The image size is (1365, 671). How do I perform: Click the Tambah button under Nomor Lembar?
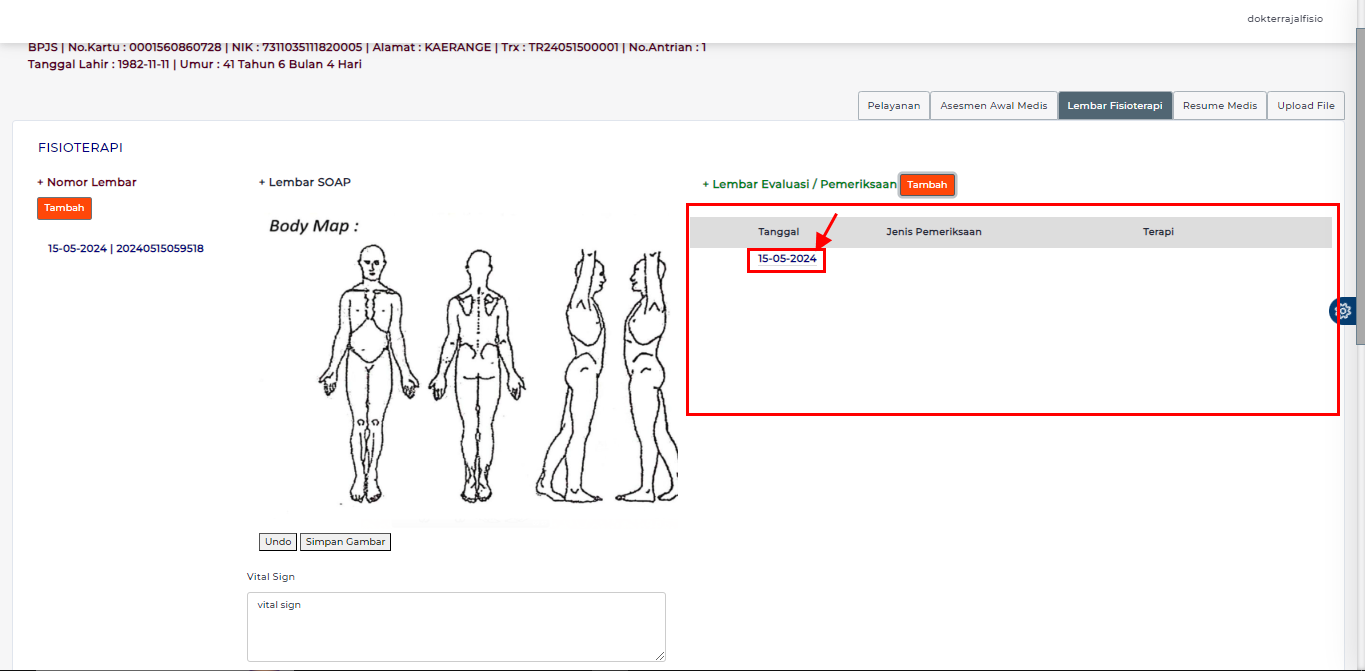64,207
